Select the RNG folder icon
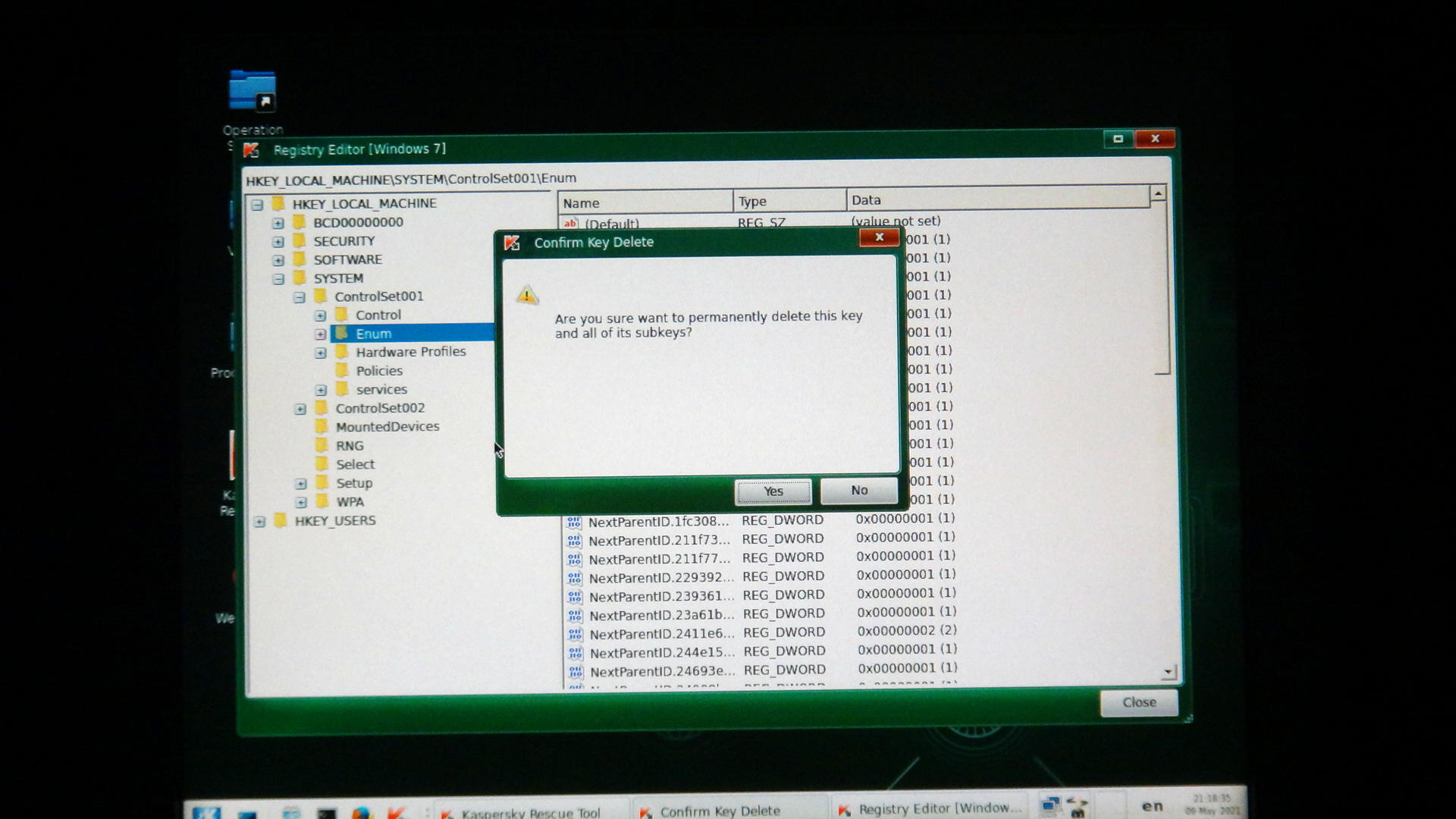 [x=322, y=445]
